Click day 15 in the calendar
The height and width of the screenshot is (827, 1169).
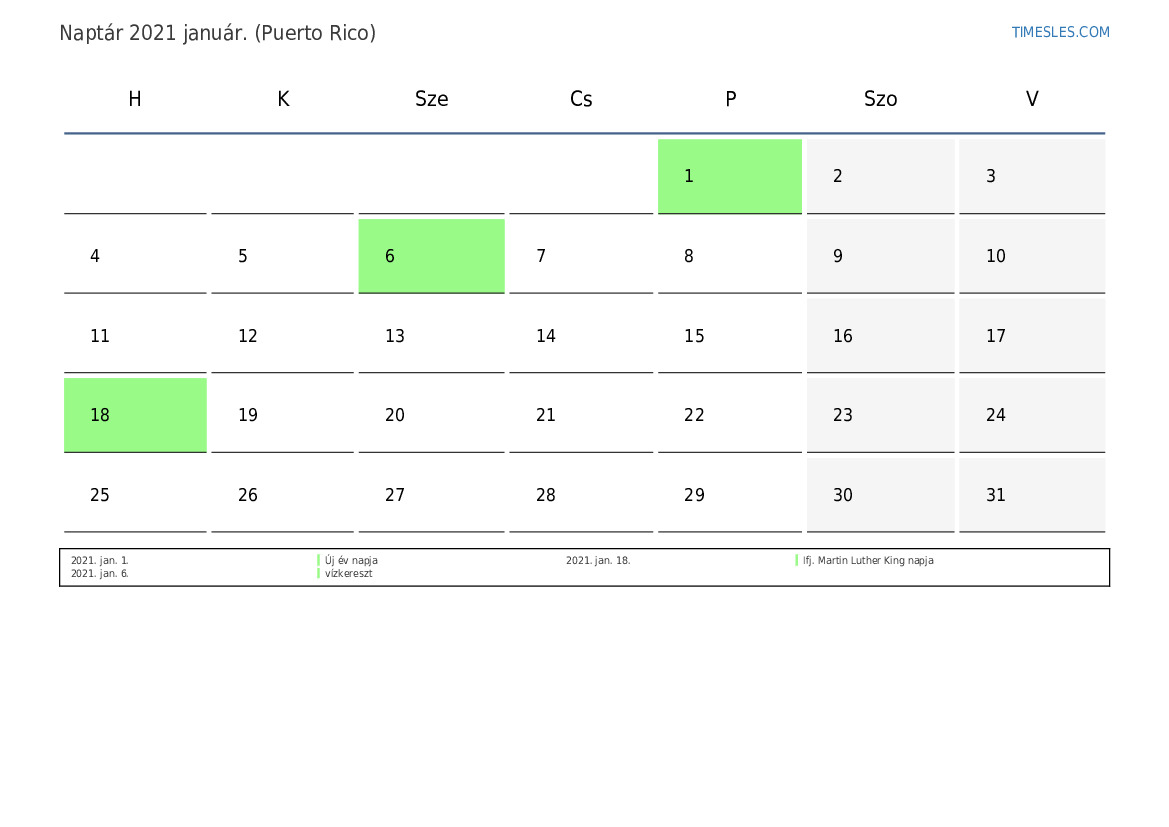[x=730, y=336]
